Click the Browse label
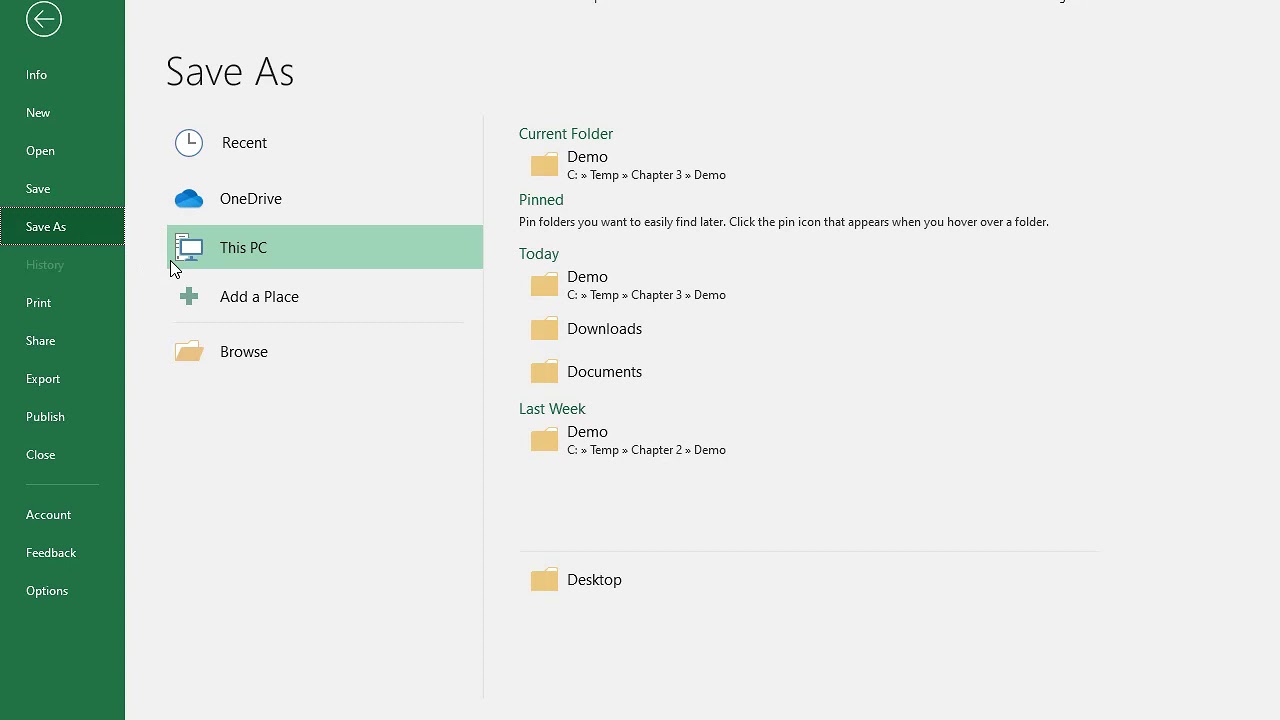1280x720 pixels. coord(244,352)
